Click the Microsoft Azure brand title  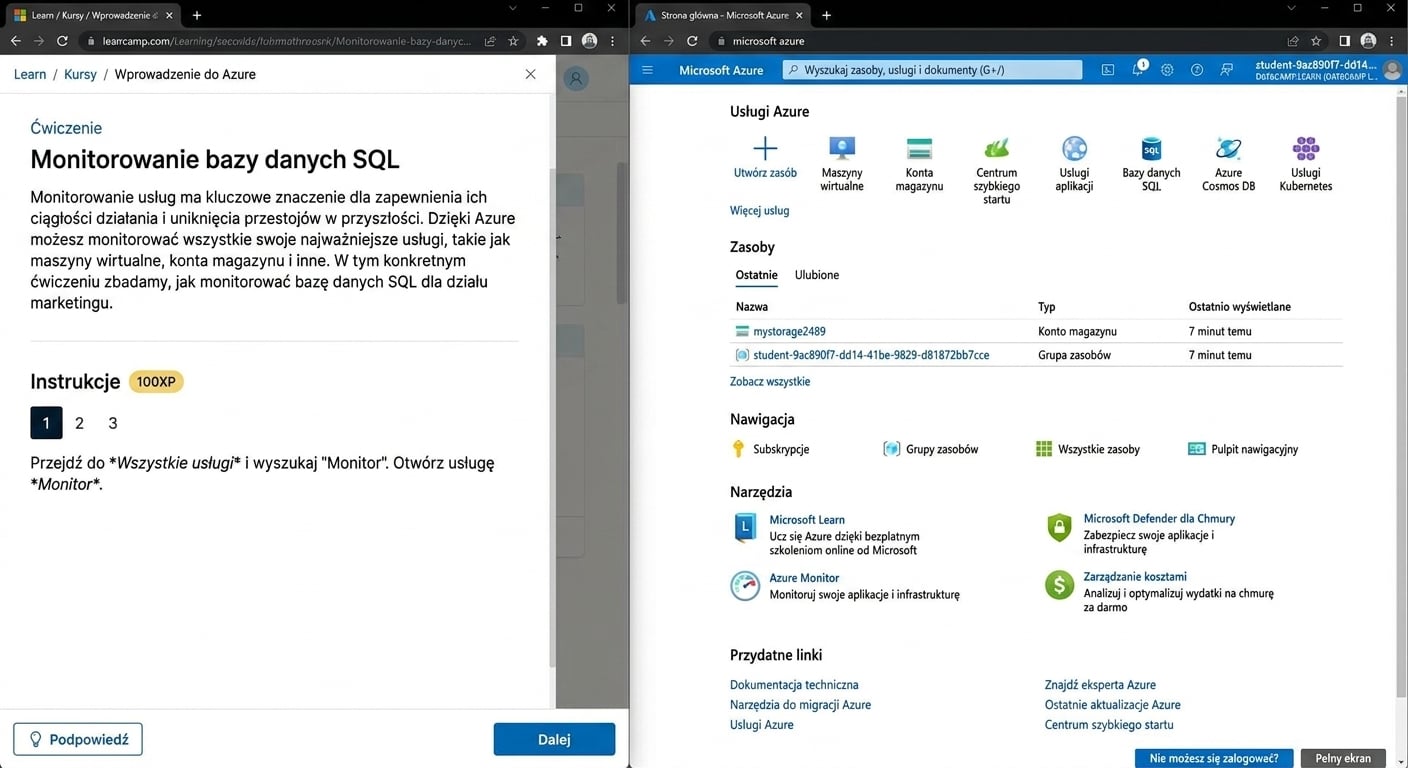click(x=721, y=70)
